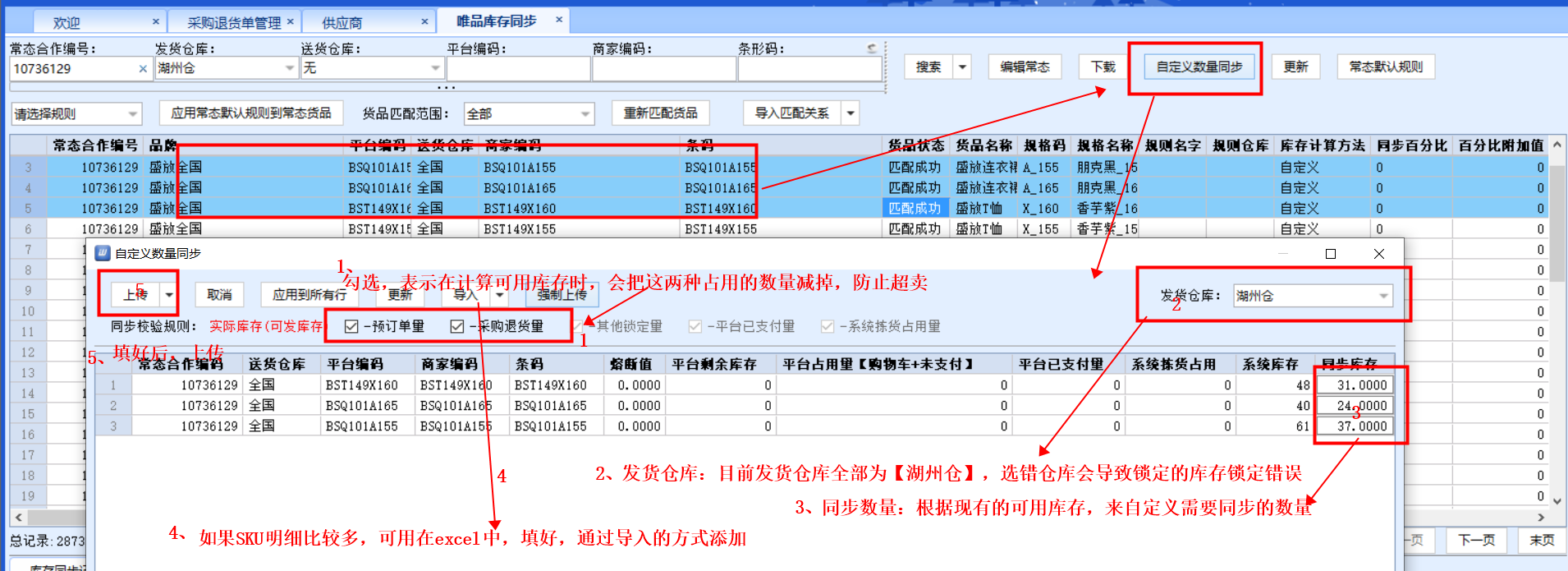
Task: Uncheck the -采购退货量 checkbox
Action: tap(457, 327)
